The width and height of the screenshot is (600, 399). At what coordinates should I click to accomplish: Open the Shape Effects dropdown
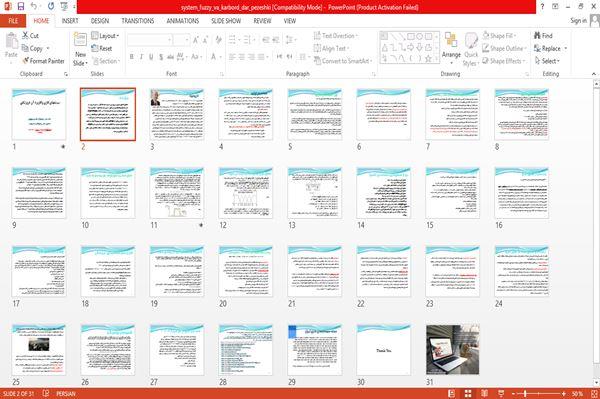tap(504, 61)
